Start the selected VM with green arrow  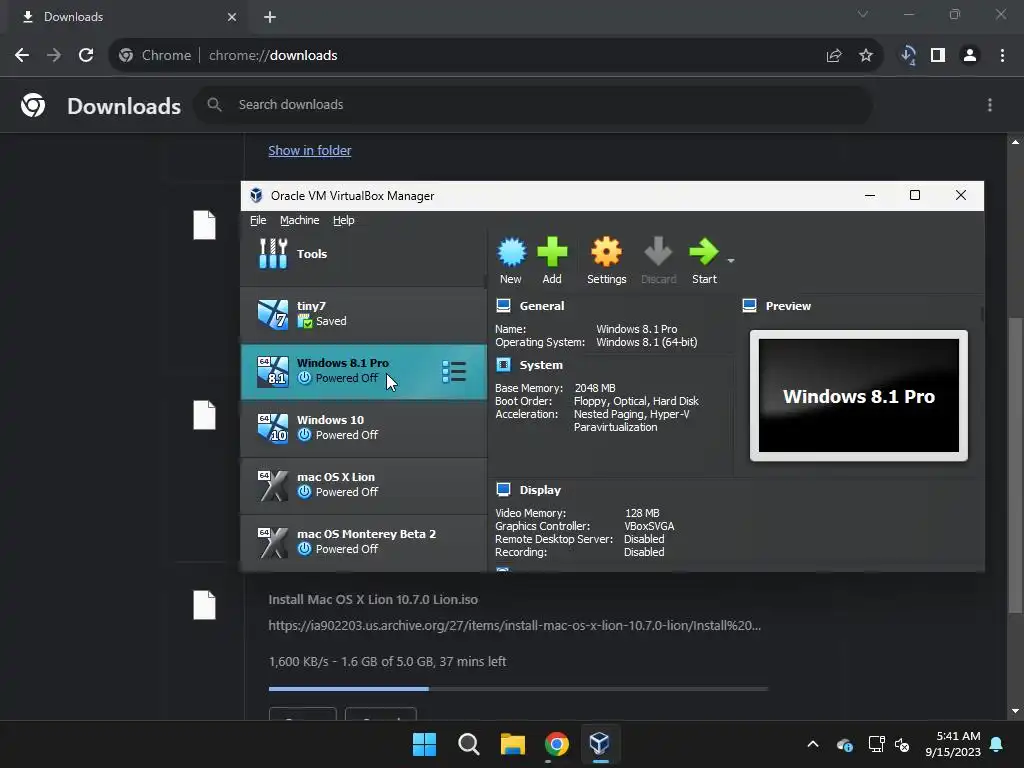pyautogui.click(x=703, y=252)
